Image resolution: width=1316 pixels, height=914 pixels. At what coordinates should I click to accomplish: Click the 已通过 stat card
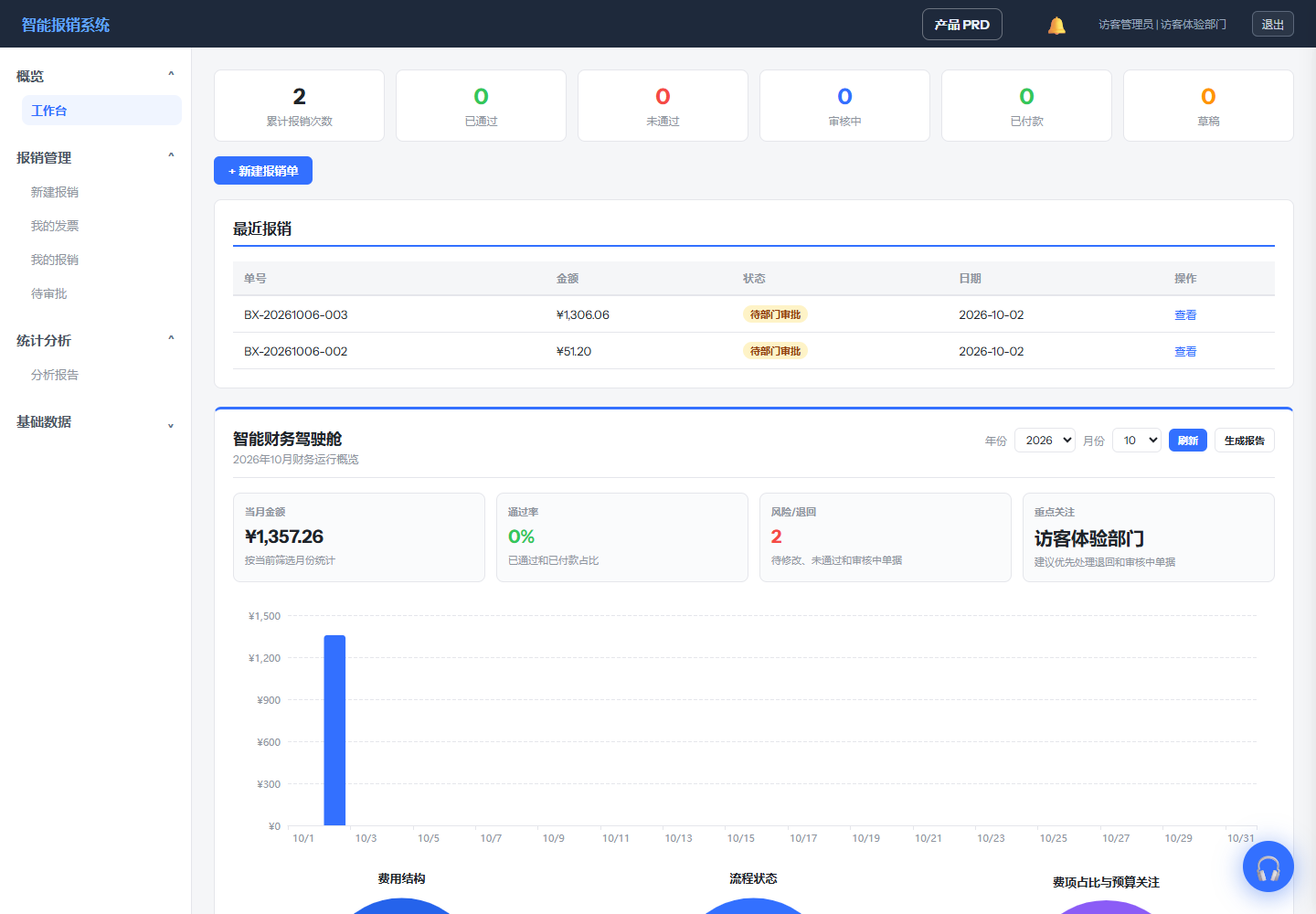pyautogui.click(x=481, y=106)
